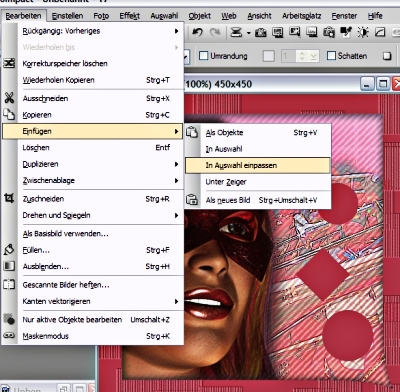Choose In Auswahl paste option
Viewport: 400px width, 392px height.
[258, 149]
